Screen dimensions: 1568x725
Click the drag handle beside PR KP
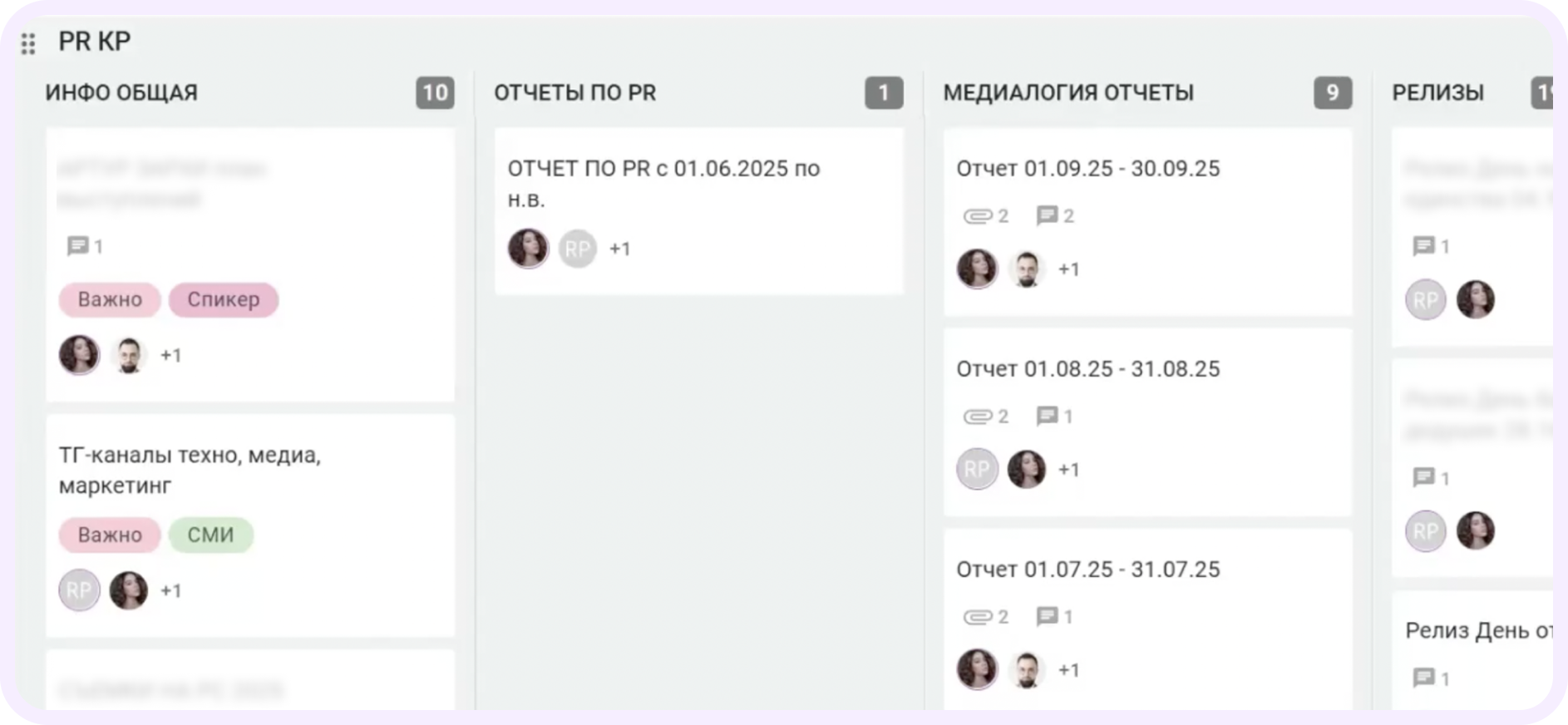[x=28, y=43]
